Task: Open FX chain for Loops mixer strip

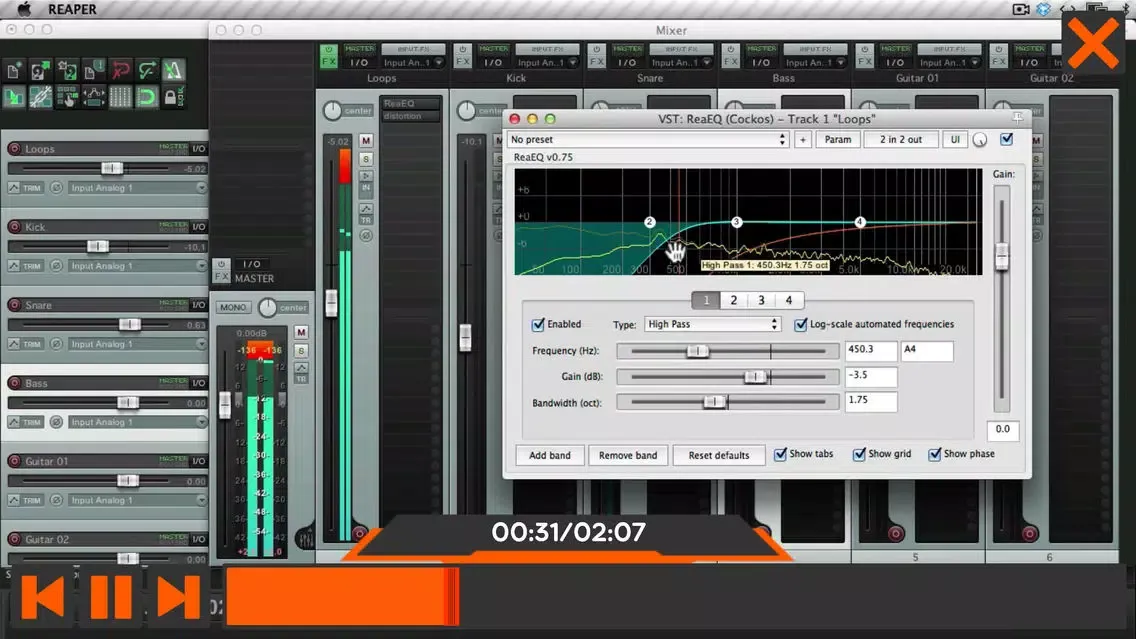Action: pyautogui.click(x=328, y=62)
